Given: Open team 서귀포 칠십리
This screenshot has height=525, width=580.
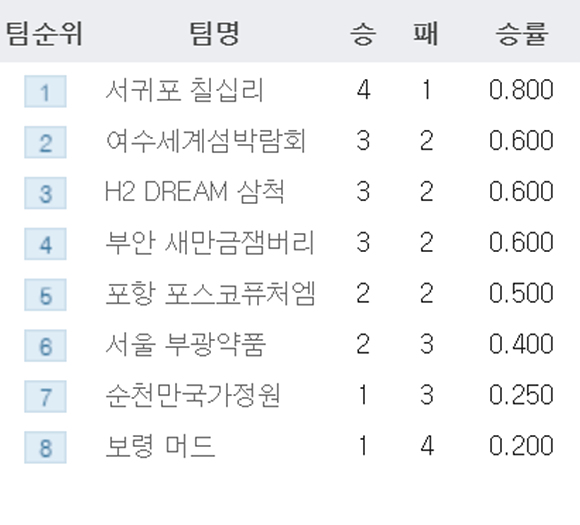Looking at the screenshot, I should 184,90.
